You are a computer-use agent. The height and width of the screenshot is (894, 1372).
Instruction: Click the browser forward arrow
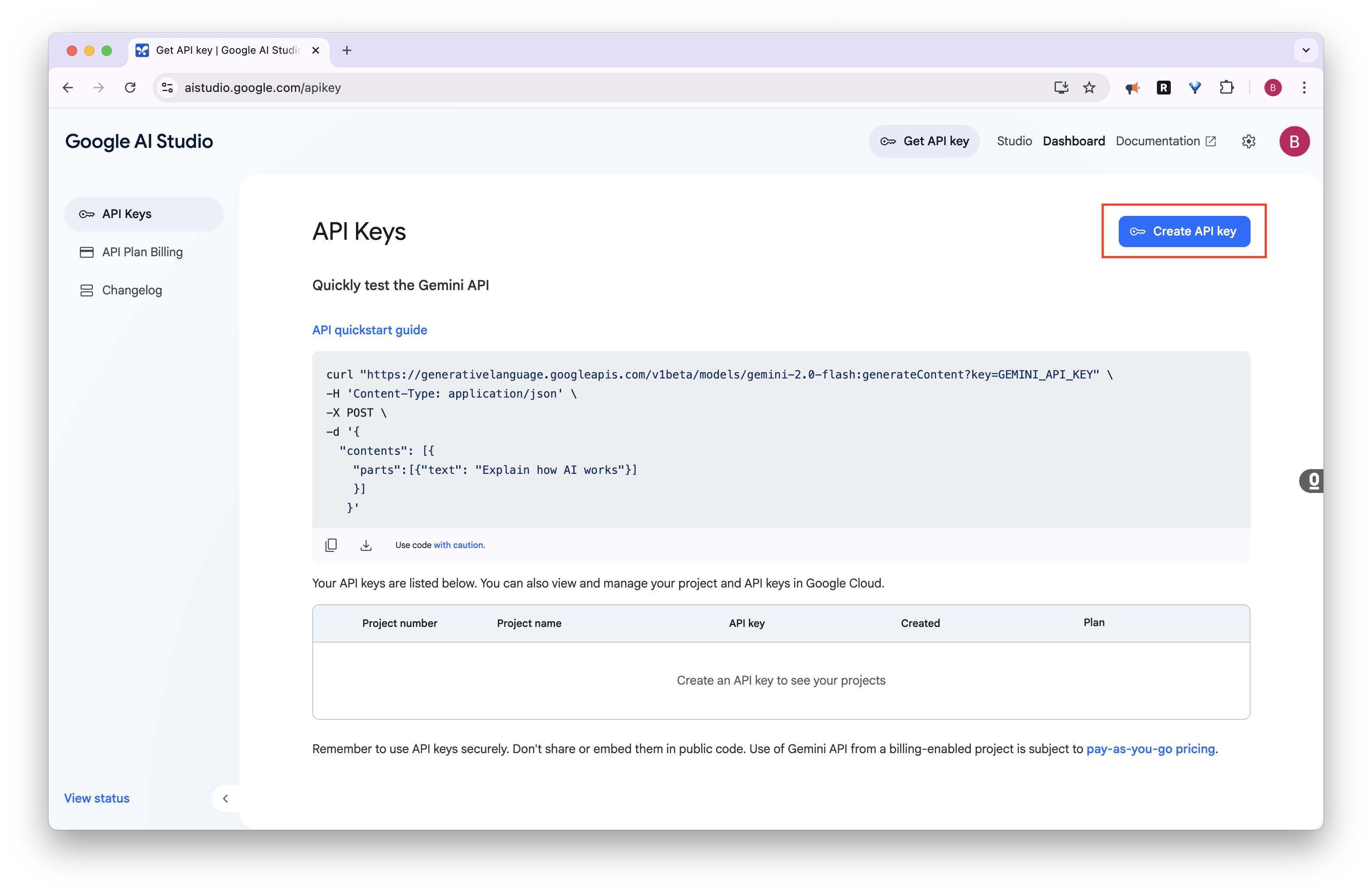point(99,88)
